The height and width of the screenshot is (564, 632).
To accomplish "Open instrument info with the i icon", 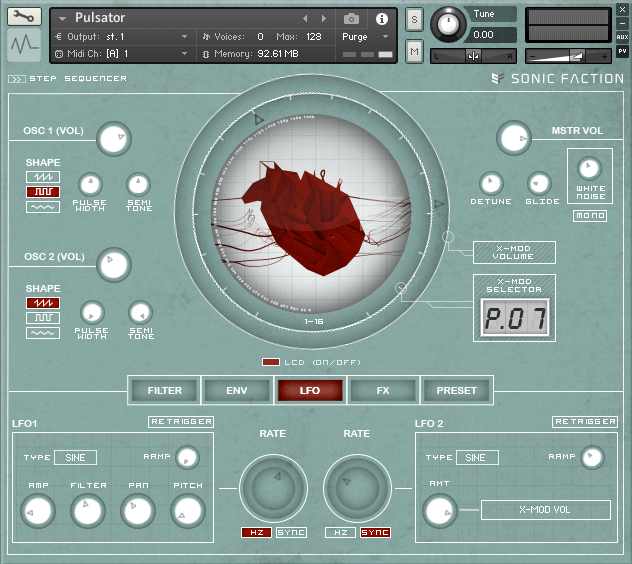I will (x=382, y=19).
